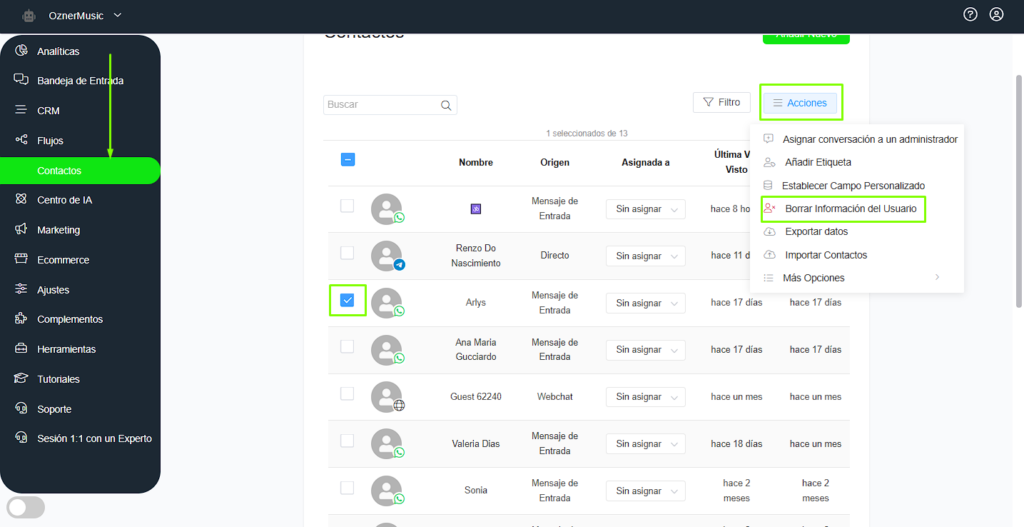1024x527 pixels.
Task: Click the Filtro button
Action: coord(721,102)
